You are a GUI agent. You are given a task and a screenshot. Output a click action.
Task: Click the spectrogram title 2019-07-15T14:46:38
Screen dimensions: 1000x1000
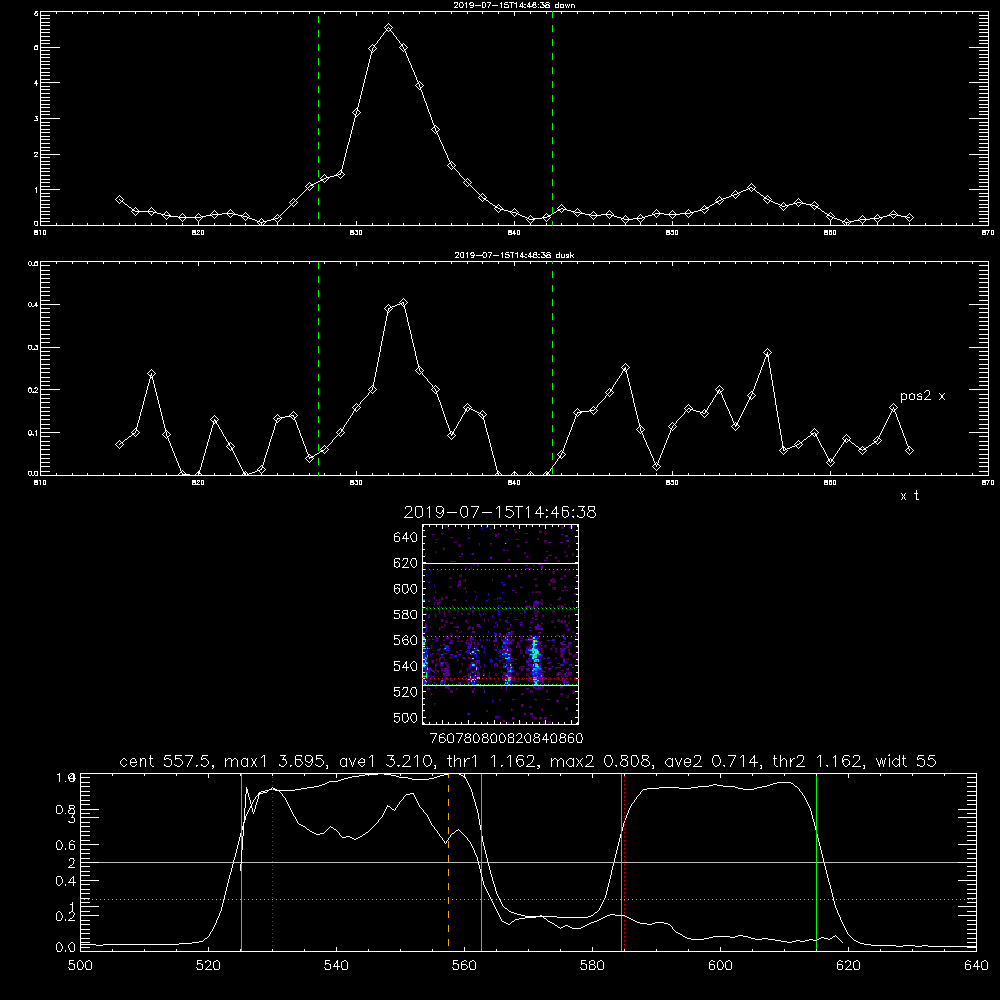tap(500, 512)
